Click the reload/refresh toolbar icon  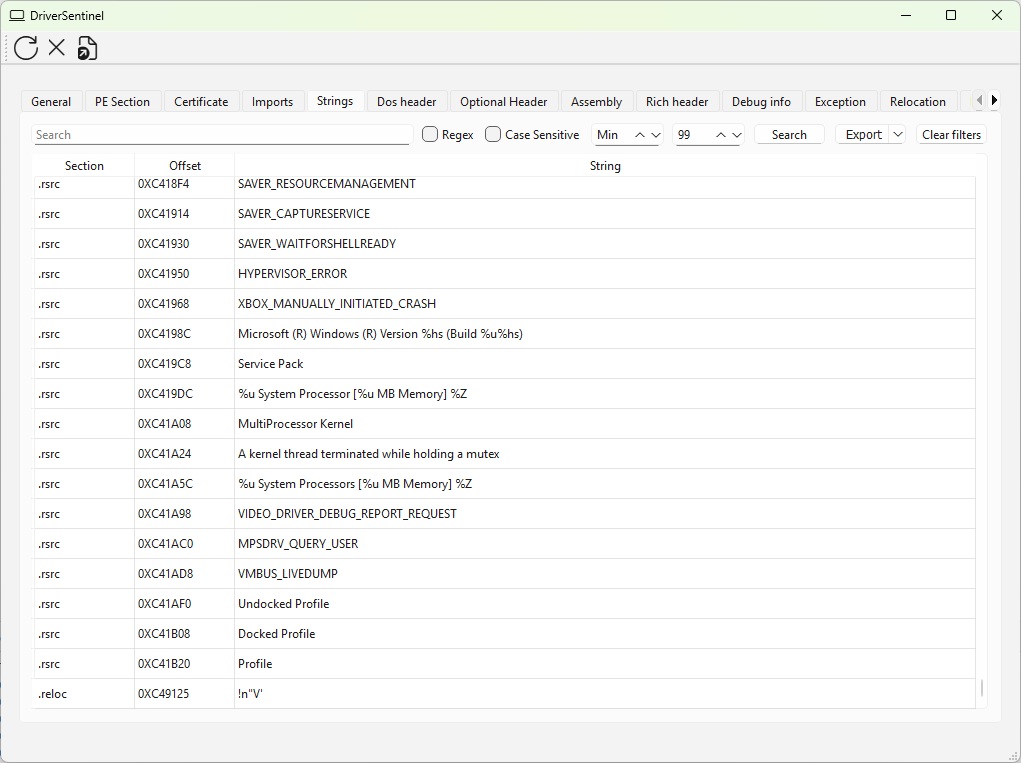(26, 47)
